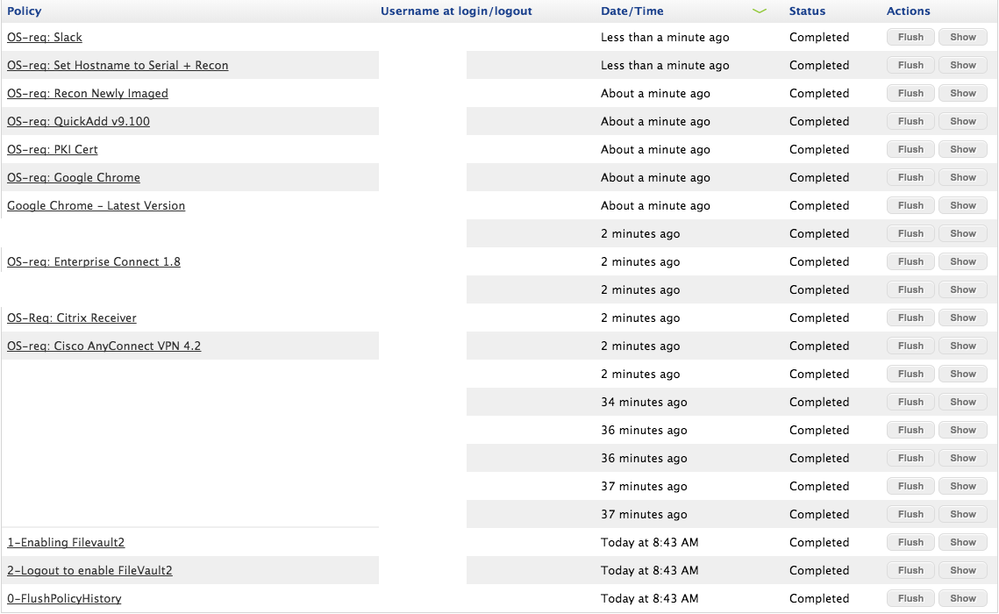This screenshot has width=999, height=614.
Task: Show the 0-FlushPolicyHistory log details
Action: (963, 598)
